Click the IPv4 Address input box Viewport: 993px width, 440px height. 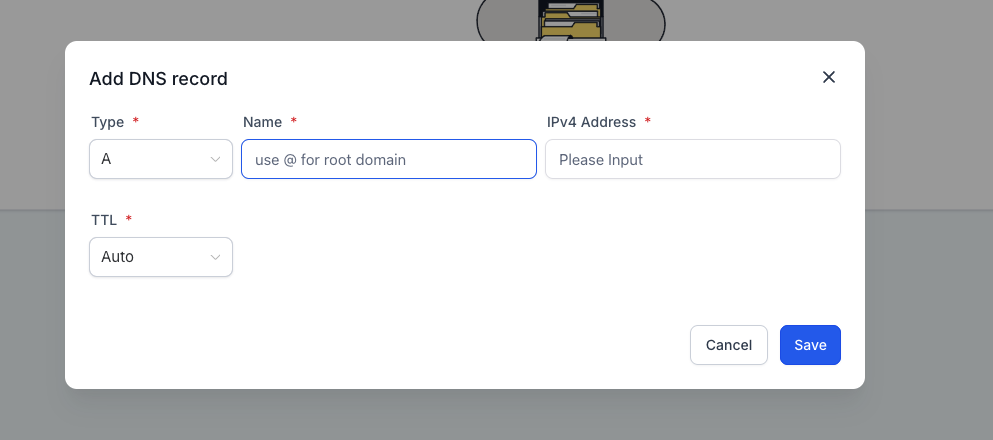tap(693, 159)
